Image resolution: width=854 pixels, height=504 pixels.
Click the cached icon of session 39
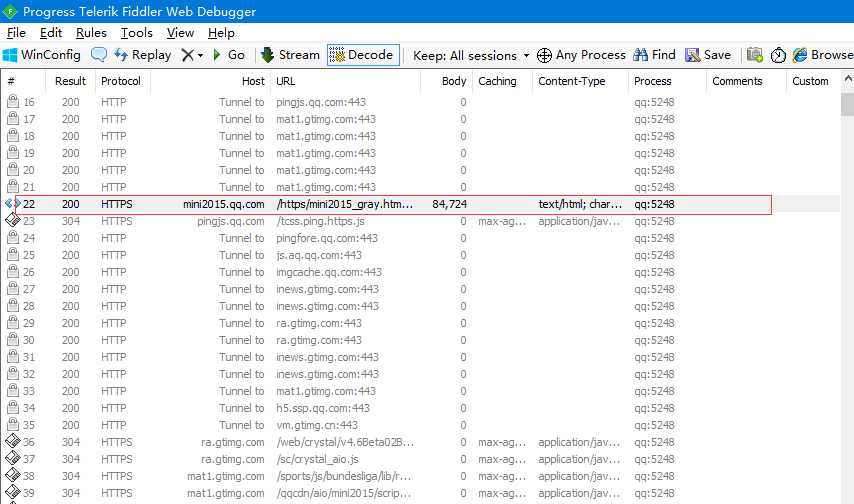13,493
